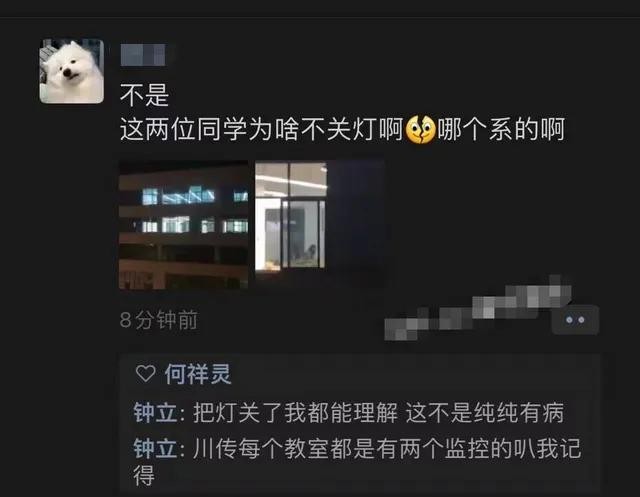Reply to comment starting "川传每个教室"
Image resolution: width=640 pixels, height=497 pixels.
point(358,462)
